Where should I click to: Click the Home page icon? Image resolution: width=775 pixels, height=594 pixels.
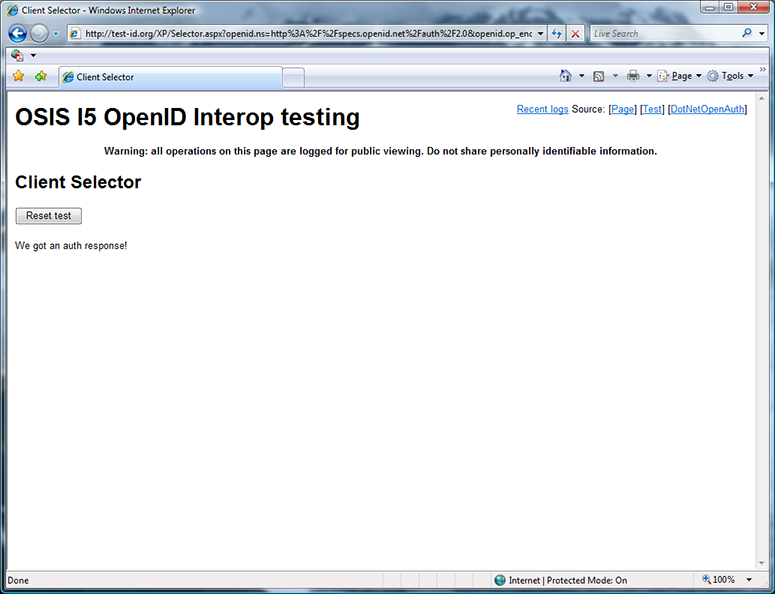coord(566,76)
